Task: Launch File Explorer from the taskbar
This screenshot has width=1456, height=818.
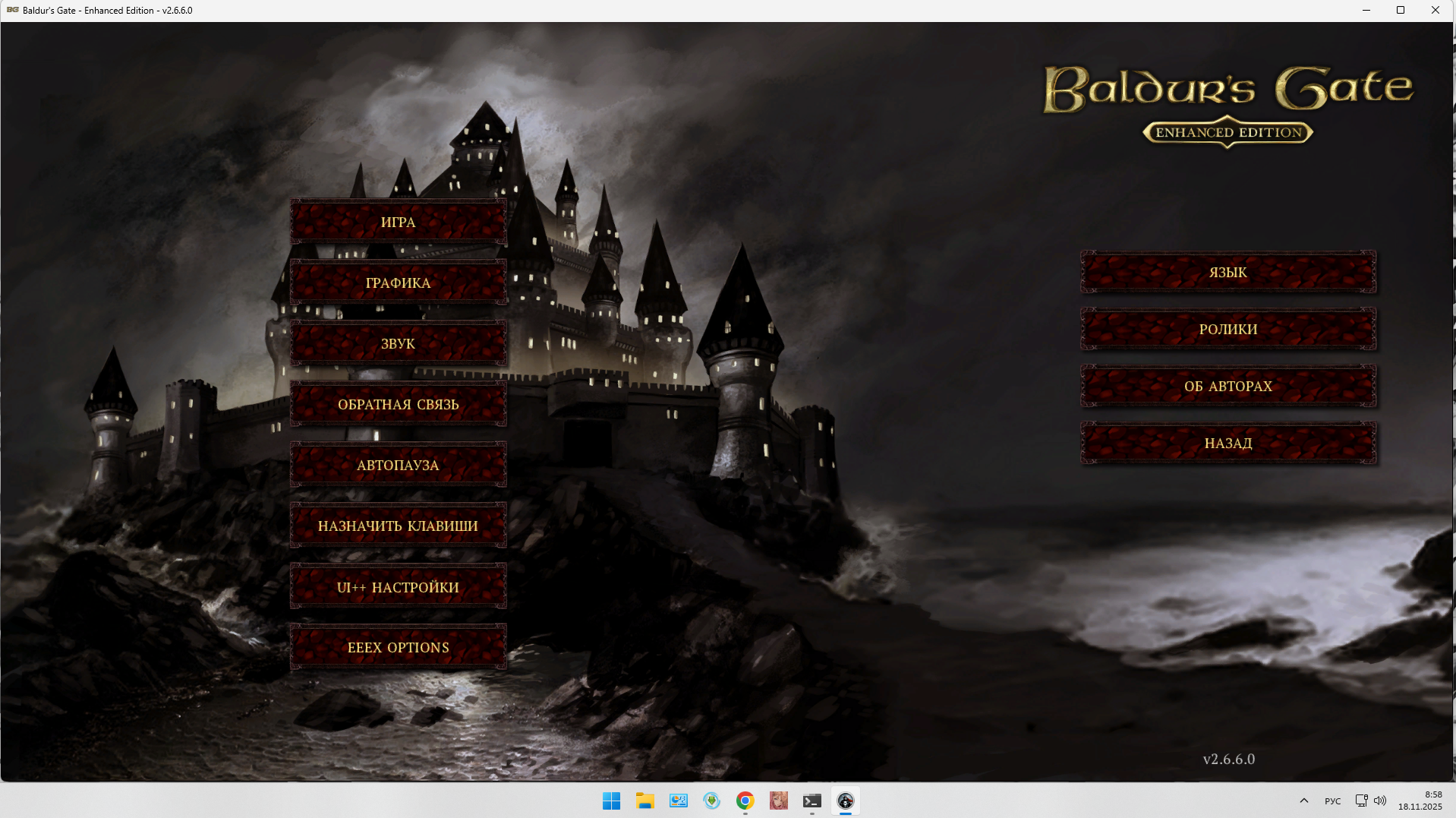Action: (644, 801)
